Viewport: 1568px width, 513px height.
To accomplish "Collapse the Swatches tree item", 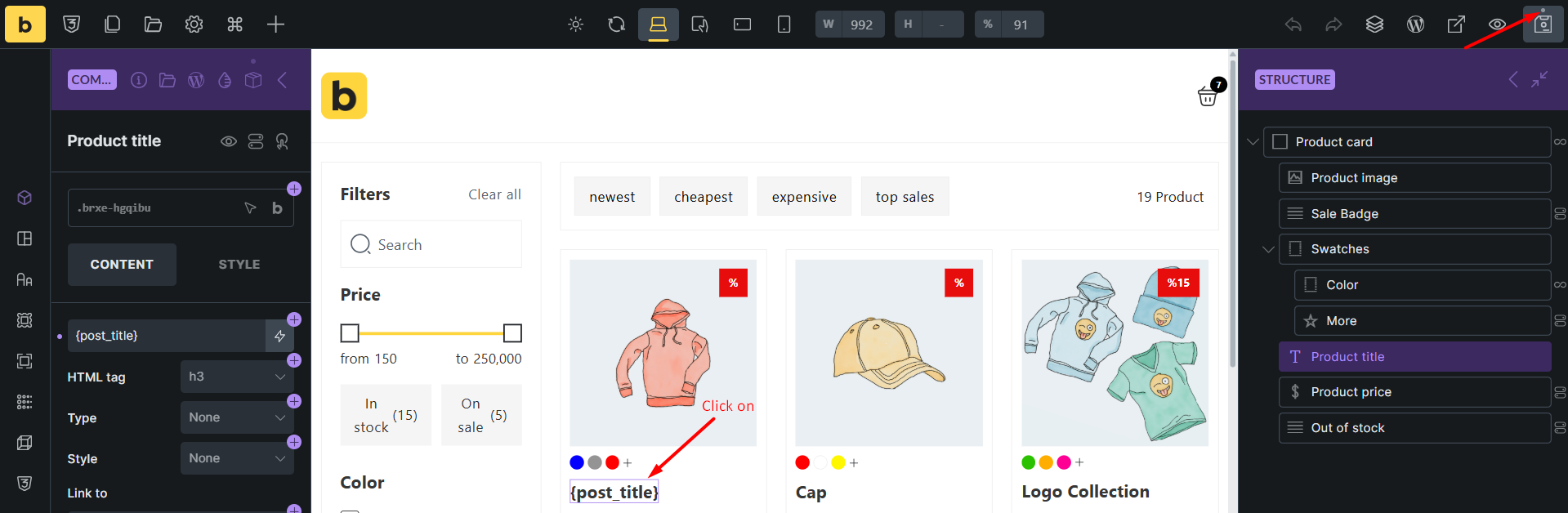I will point(1268,249).
